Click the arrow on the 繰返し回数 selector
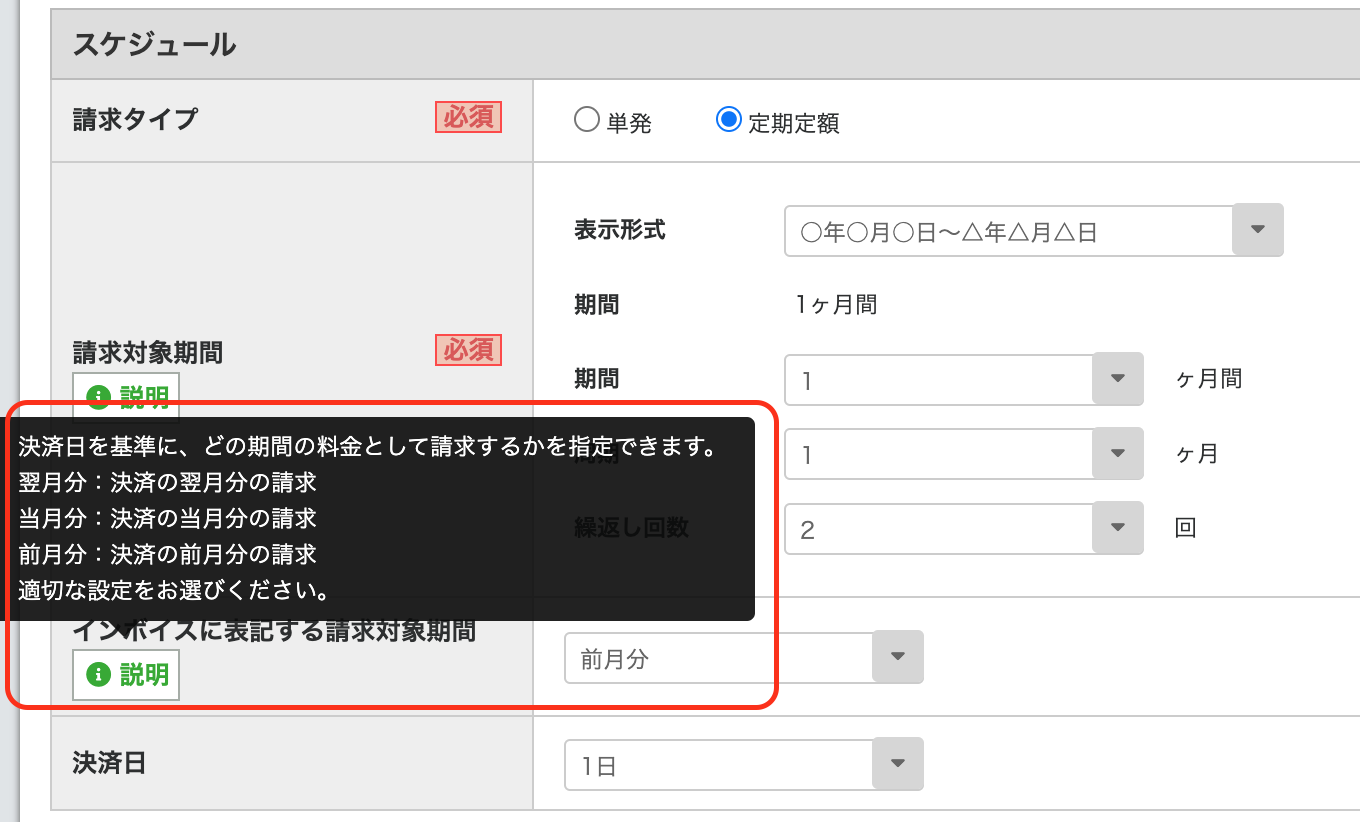This screenshot has height=822, width=1360. click(x=1117, y=528)
